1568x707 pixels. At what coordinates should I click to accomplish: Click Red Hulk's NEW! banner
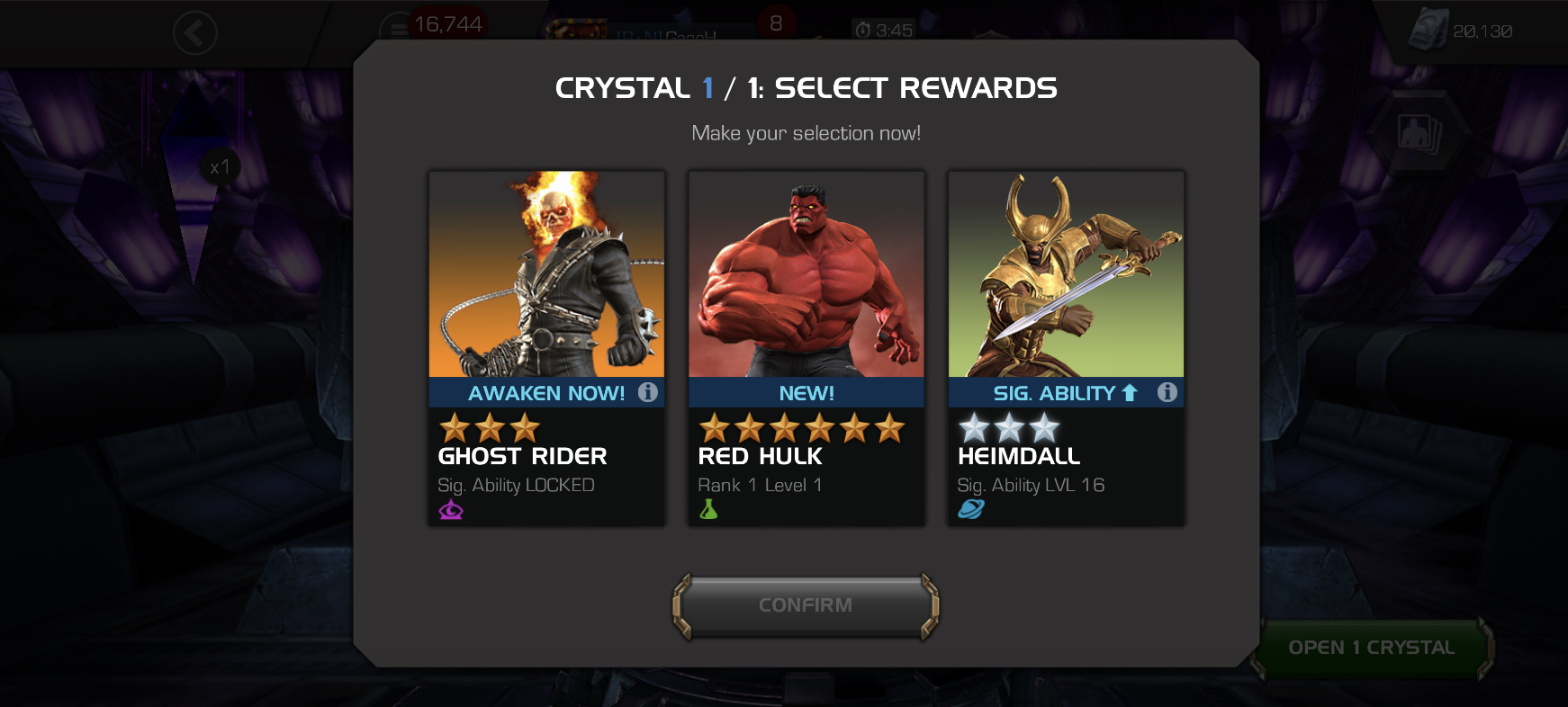[x=807, y=393]
